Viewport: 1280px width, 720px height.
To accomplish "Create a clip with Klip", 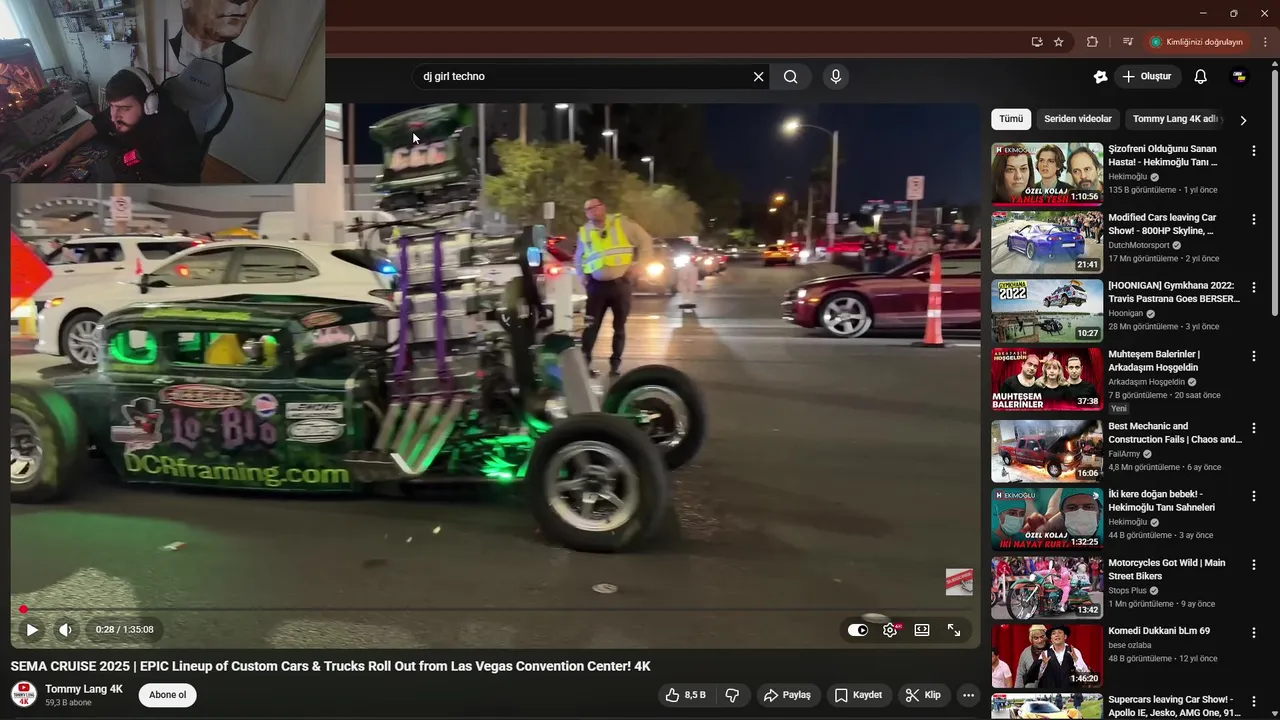I will click(923, 695).
